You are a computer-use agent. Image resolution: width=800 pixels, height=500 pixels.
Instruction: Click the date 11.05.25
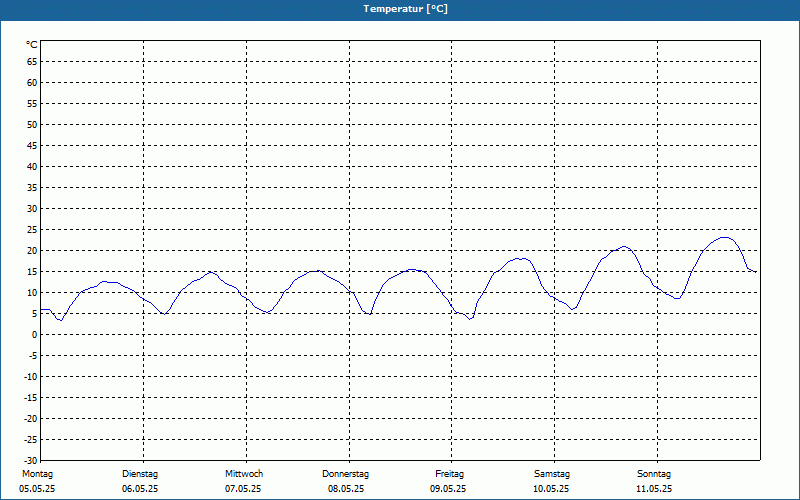tap(654, 489)
